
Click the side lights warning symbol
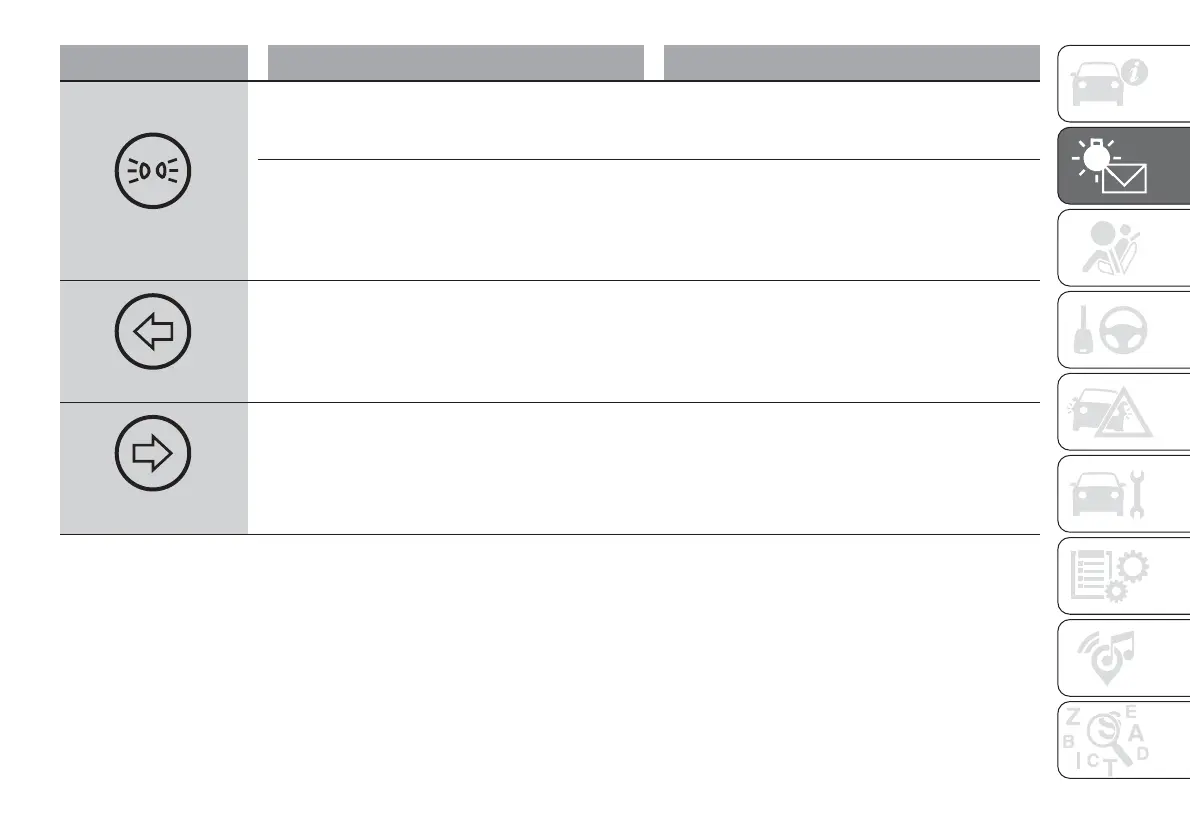coord(154,171)
